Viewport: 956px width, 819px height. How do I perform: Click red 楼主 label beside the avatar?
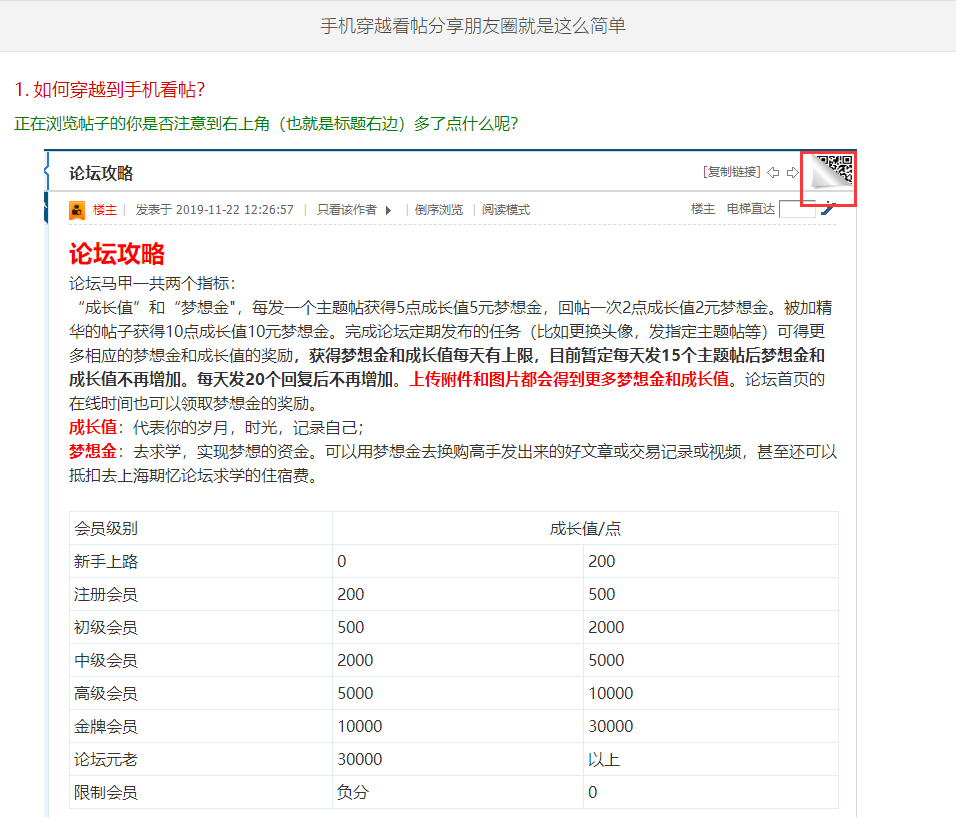(104, 210)
